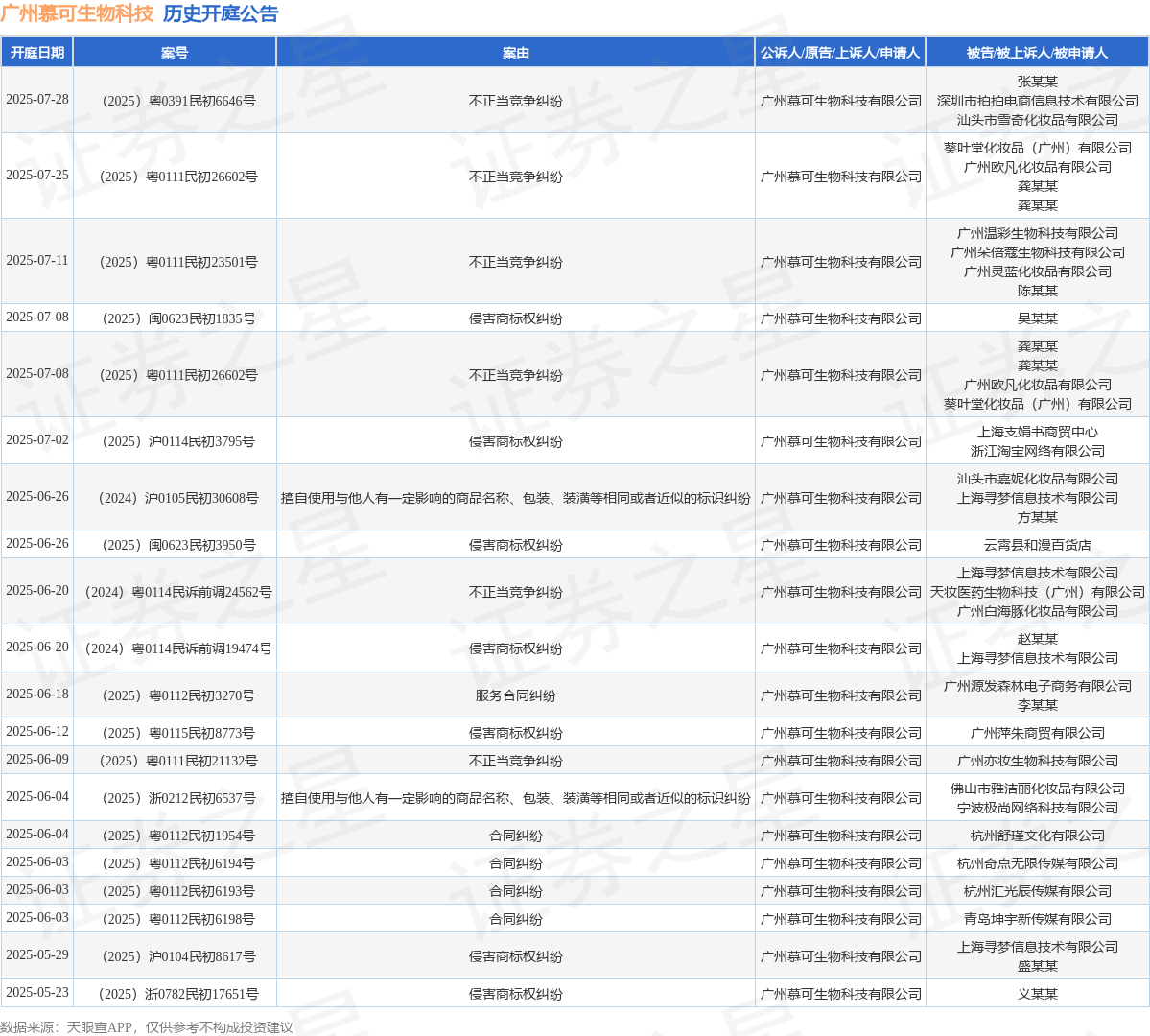Select date cell 2025-05-29
Viewport: 1150px width, 1036px height.
click(37, 954)
